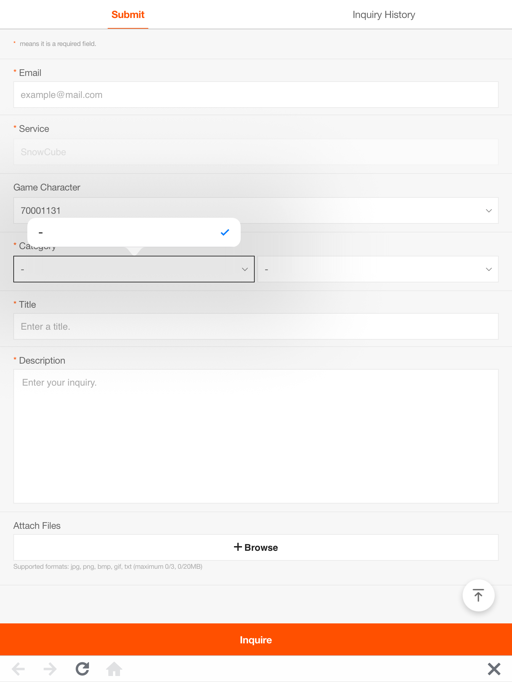Reload the page with refresh icon
The height and width of the screenshot is (682, 512).
pos(82,669)
